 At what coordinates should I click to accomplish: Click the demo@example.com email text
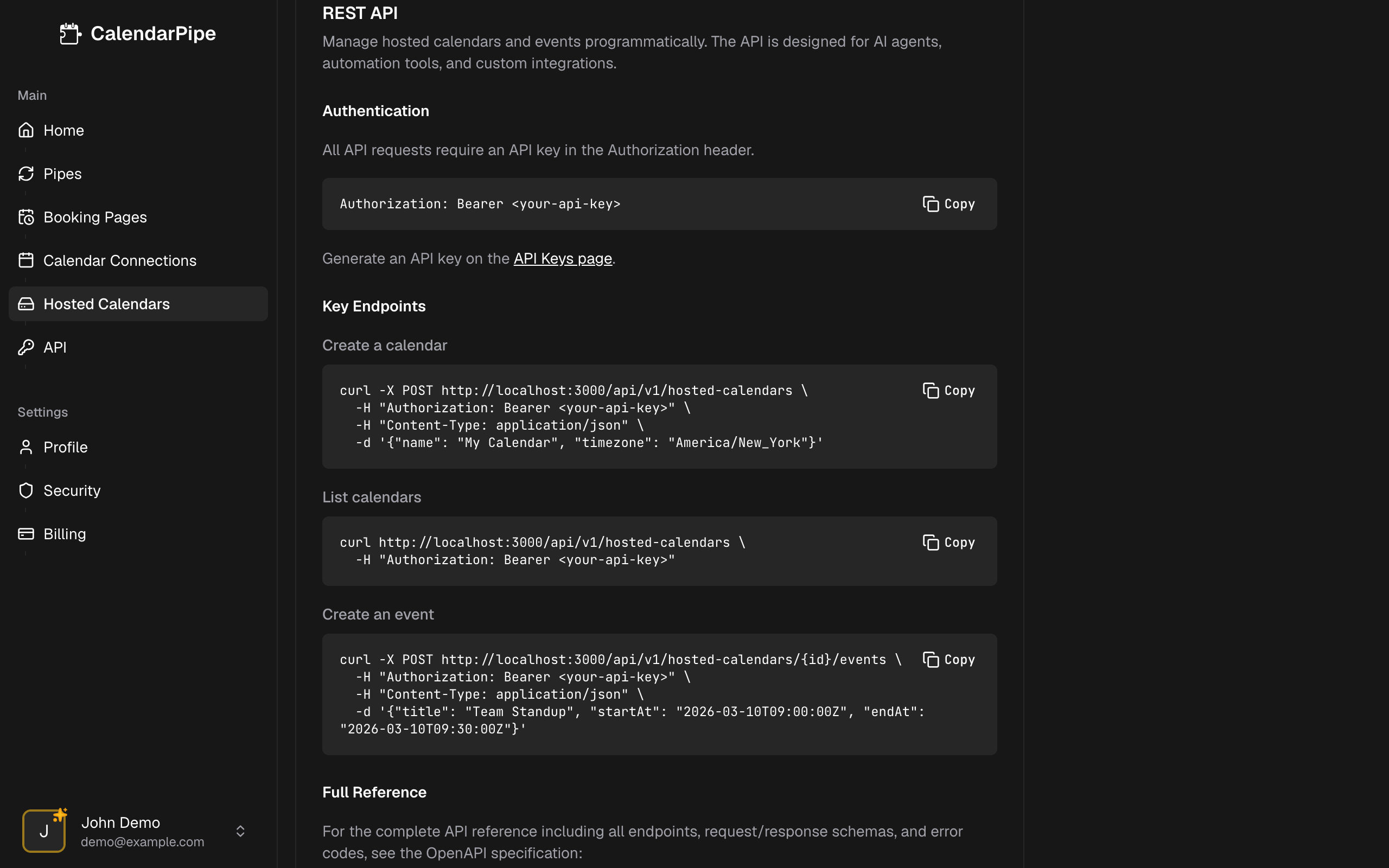pyautogui.click(x=142, y=841)
